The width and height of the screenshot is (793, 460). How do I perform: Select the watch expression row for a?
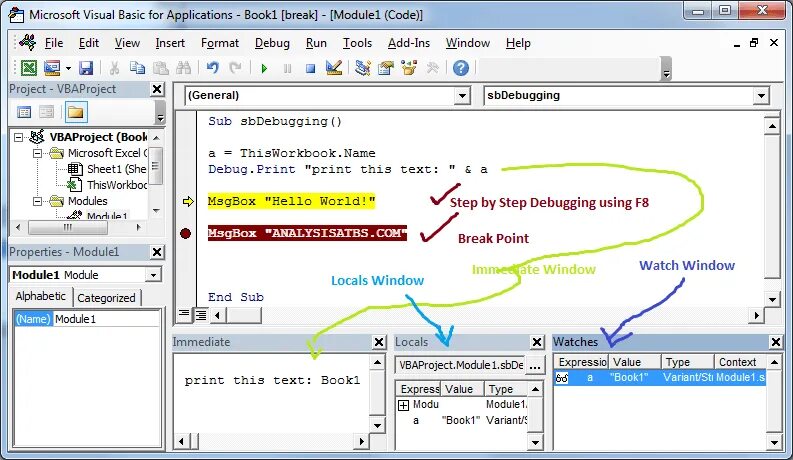tap(660, 378)
